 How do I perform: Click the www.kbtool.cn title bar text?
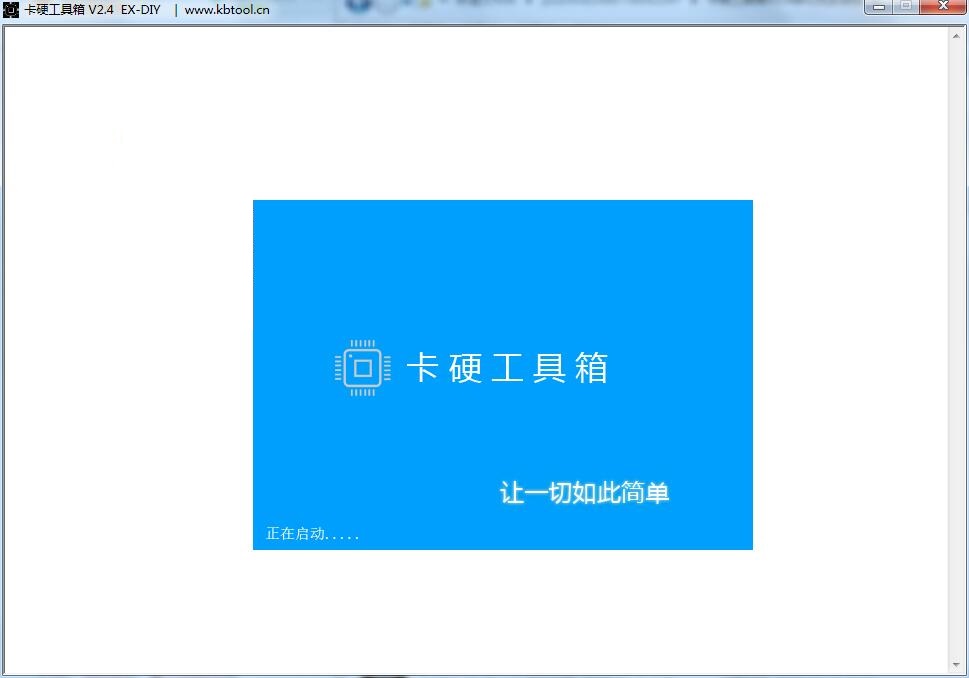pos(227,10)
